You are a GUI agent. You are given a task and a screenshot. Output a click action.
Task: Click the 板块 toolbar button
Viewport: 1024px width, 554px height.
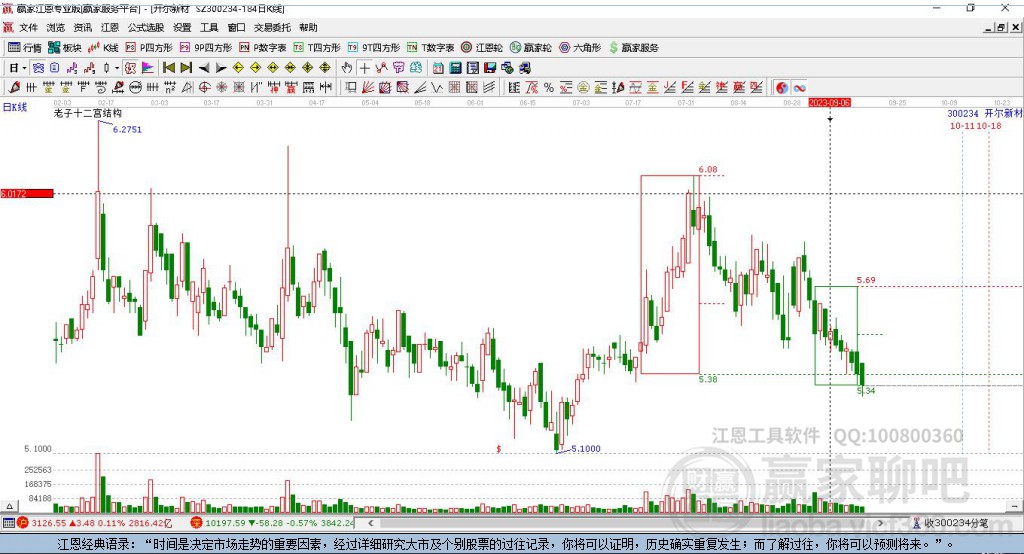[64, 48]
